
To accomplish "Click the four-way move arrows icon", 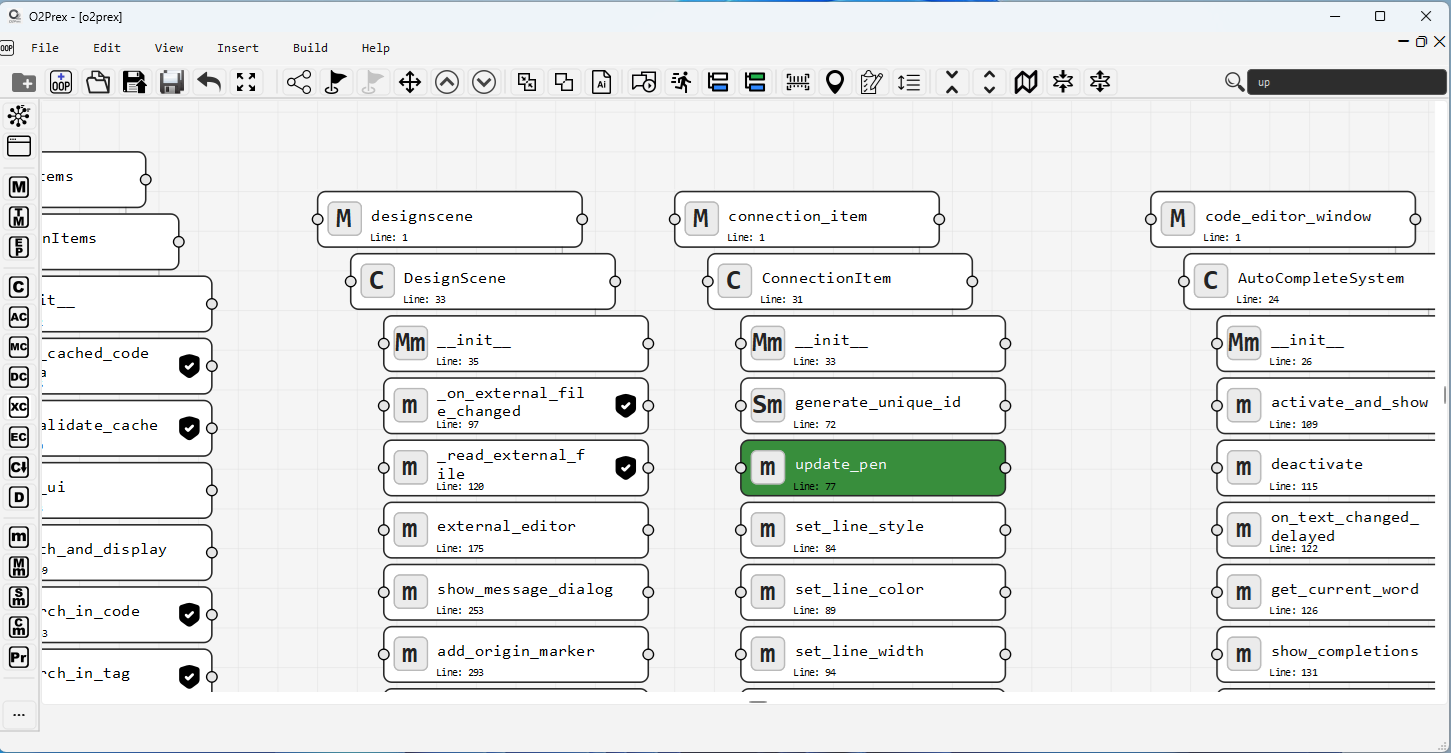I will pos(410,82).
